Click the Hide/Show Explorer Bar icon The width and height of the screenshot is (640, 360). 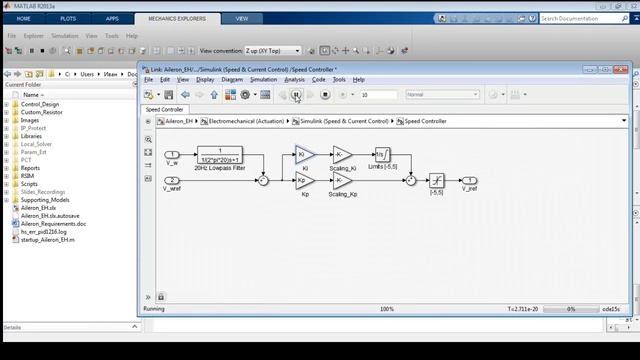coord(148,122)
